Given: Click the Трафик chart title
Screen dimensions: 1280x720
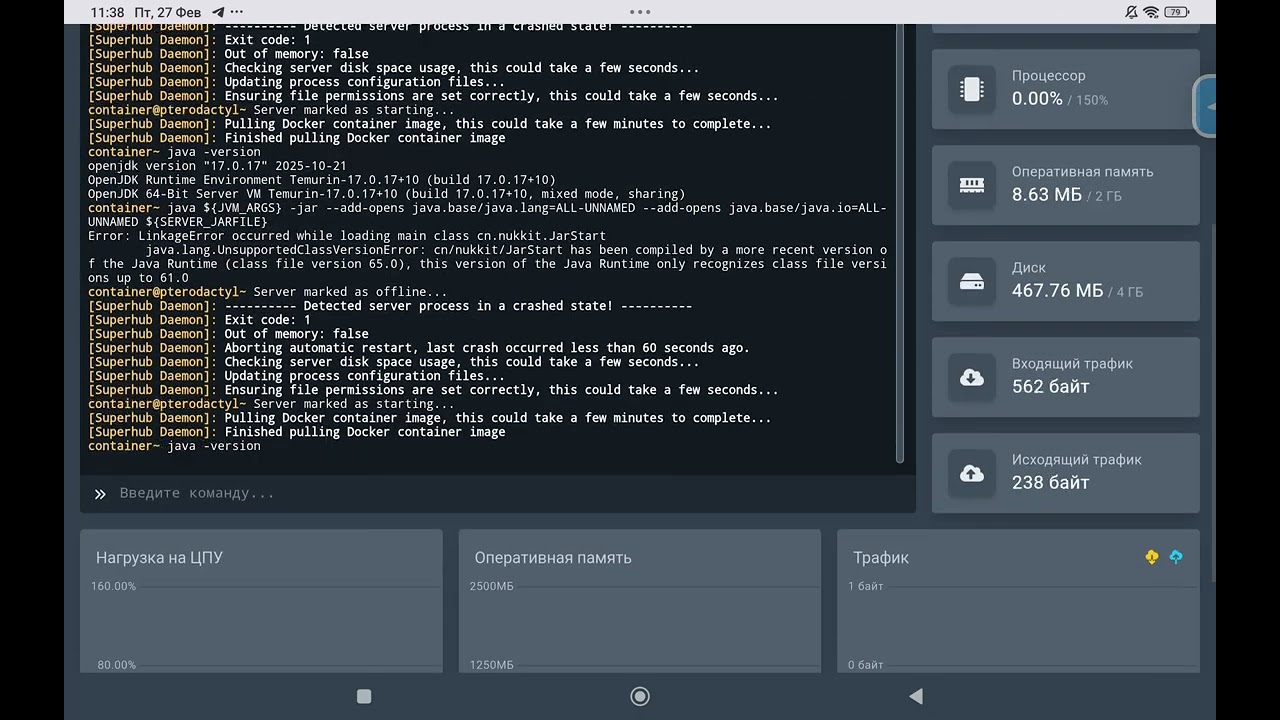Looking at the screenshot, I should (x=881, y=558).
